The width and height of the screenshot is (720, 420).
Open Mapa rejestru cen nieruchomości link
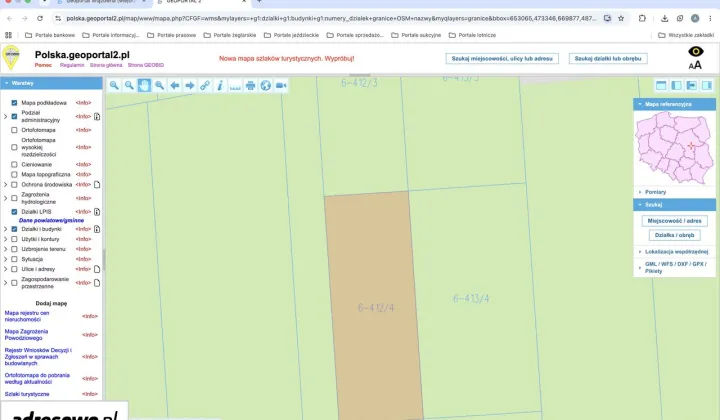coord(27,316)
